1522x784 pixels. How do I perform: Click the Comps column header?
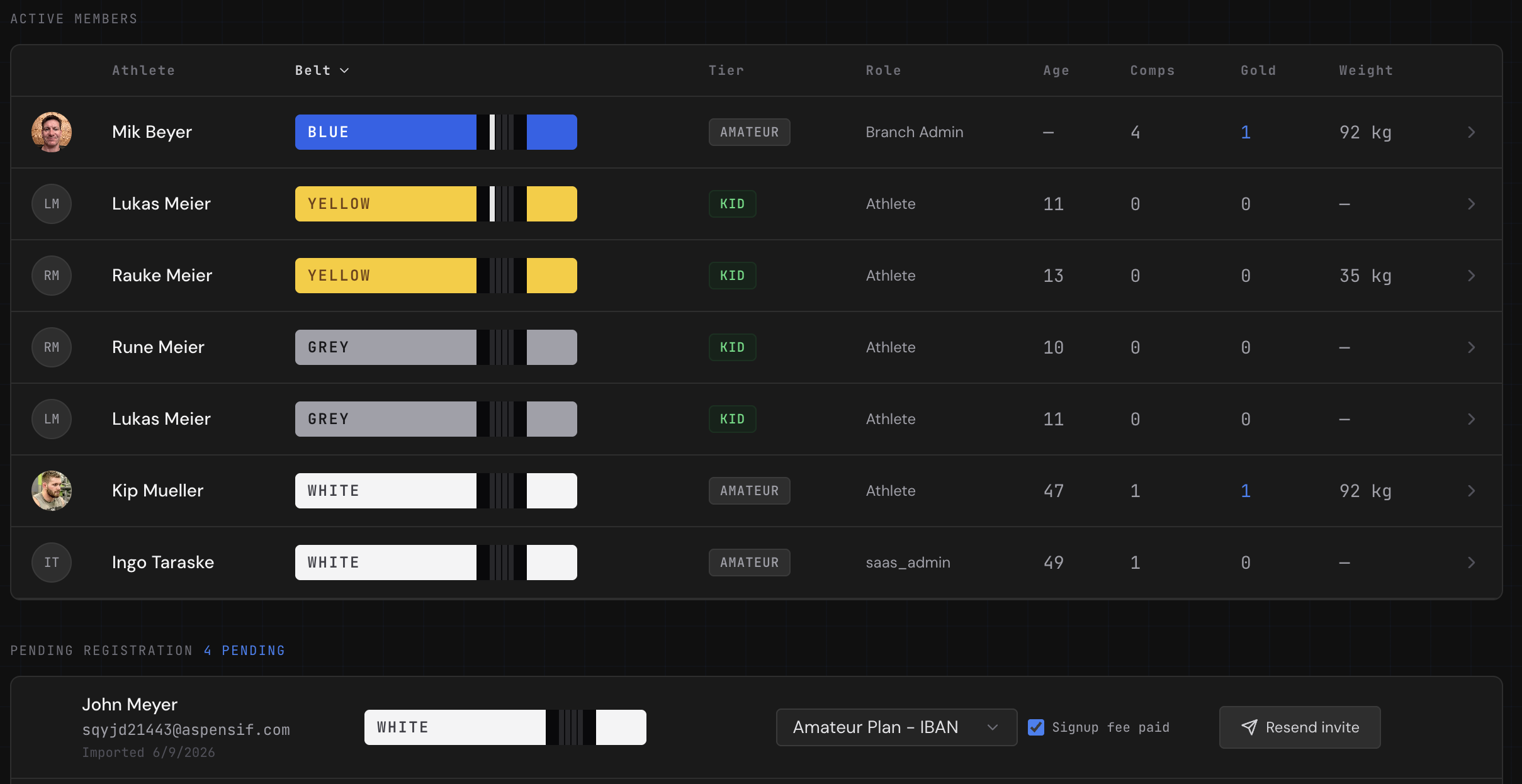pos(1153,70)
